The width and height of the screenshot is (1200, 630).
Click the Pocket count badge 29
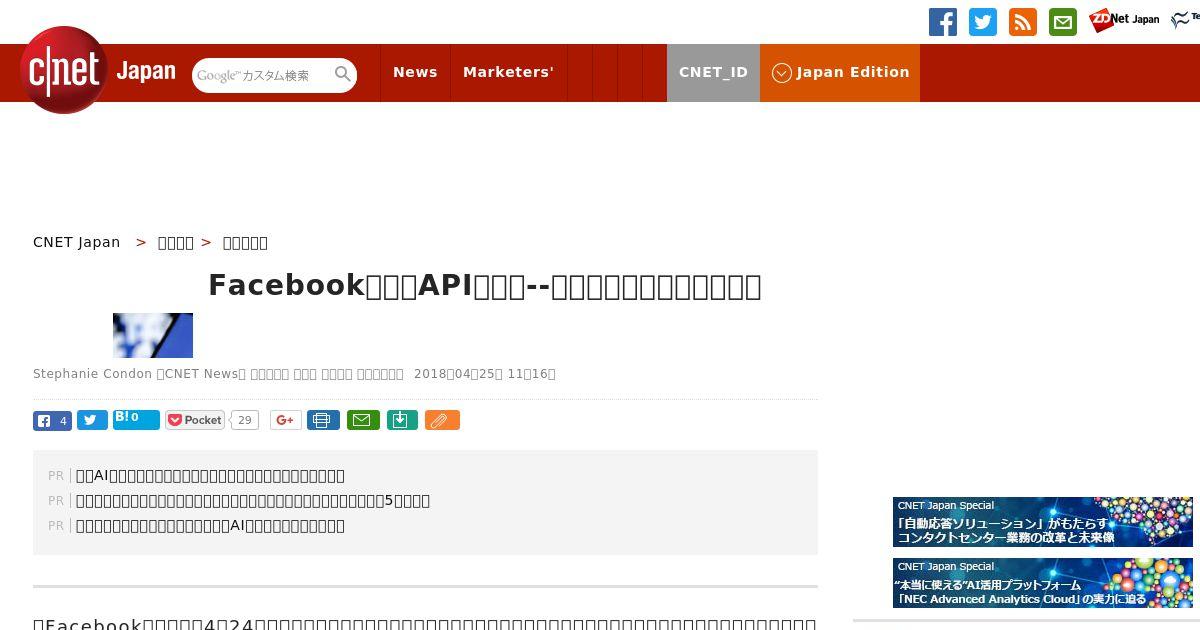244,420
